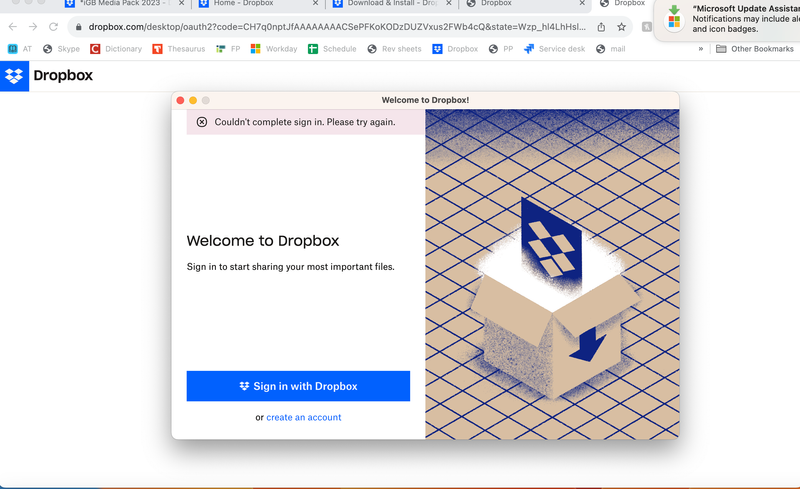Click the browser reload icon
Image resolution: width=800 pixels, height=489 pixels.
click(x=53, y=27)
